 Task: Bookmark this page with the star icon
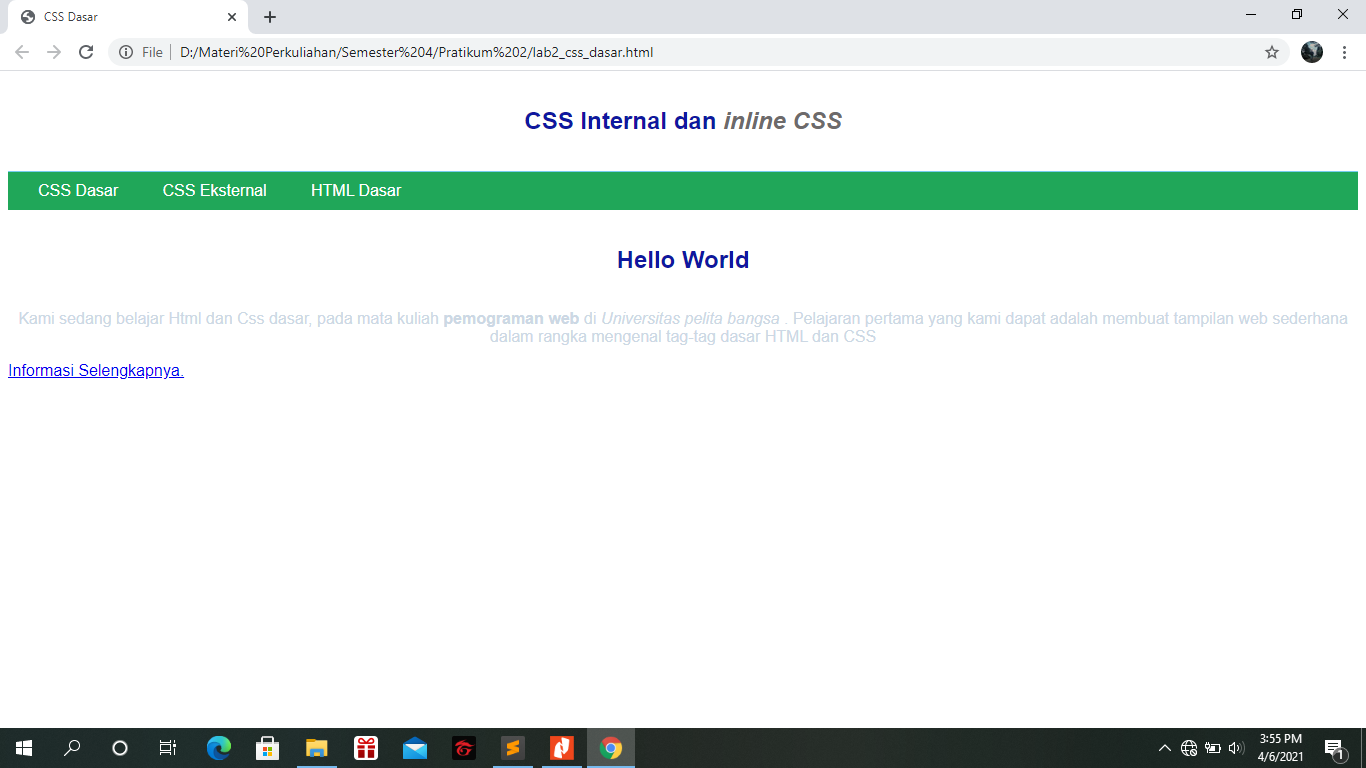pos(1272,52)
